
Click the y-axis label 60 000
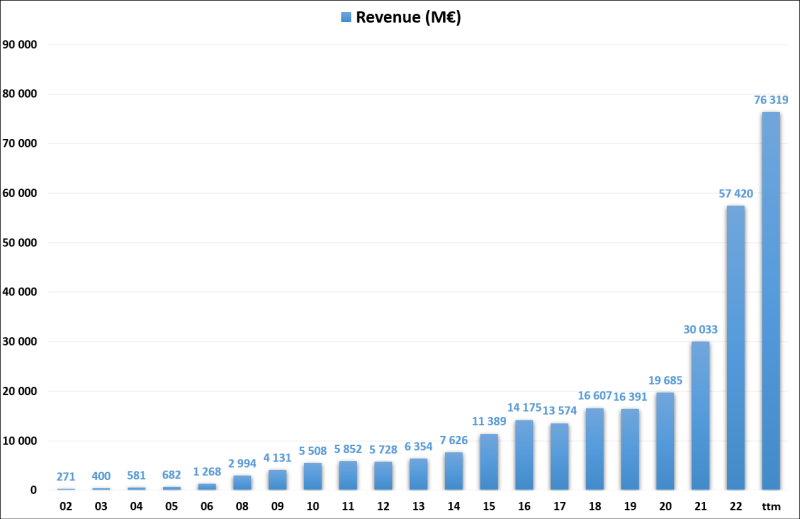point(20,193)
